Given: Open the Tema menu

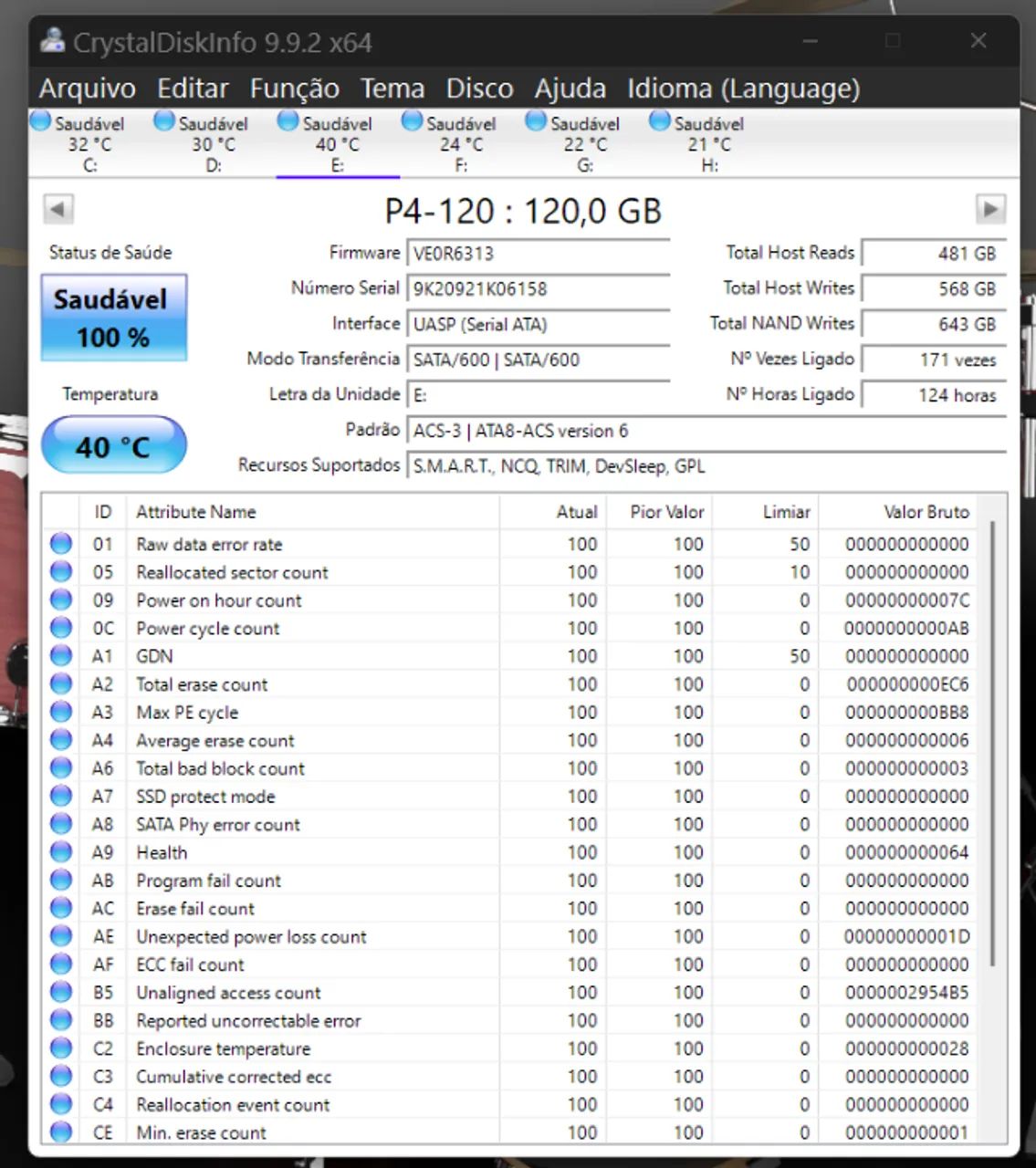Looking at the screenshot, I should click(392, 89).
